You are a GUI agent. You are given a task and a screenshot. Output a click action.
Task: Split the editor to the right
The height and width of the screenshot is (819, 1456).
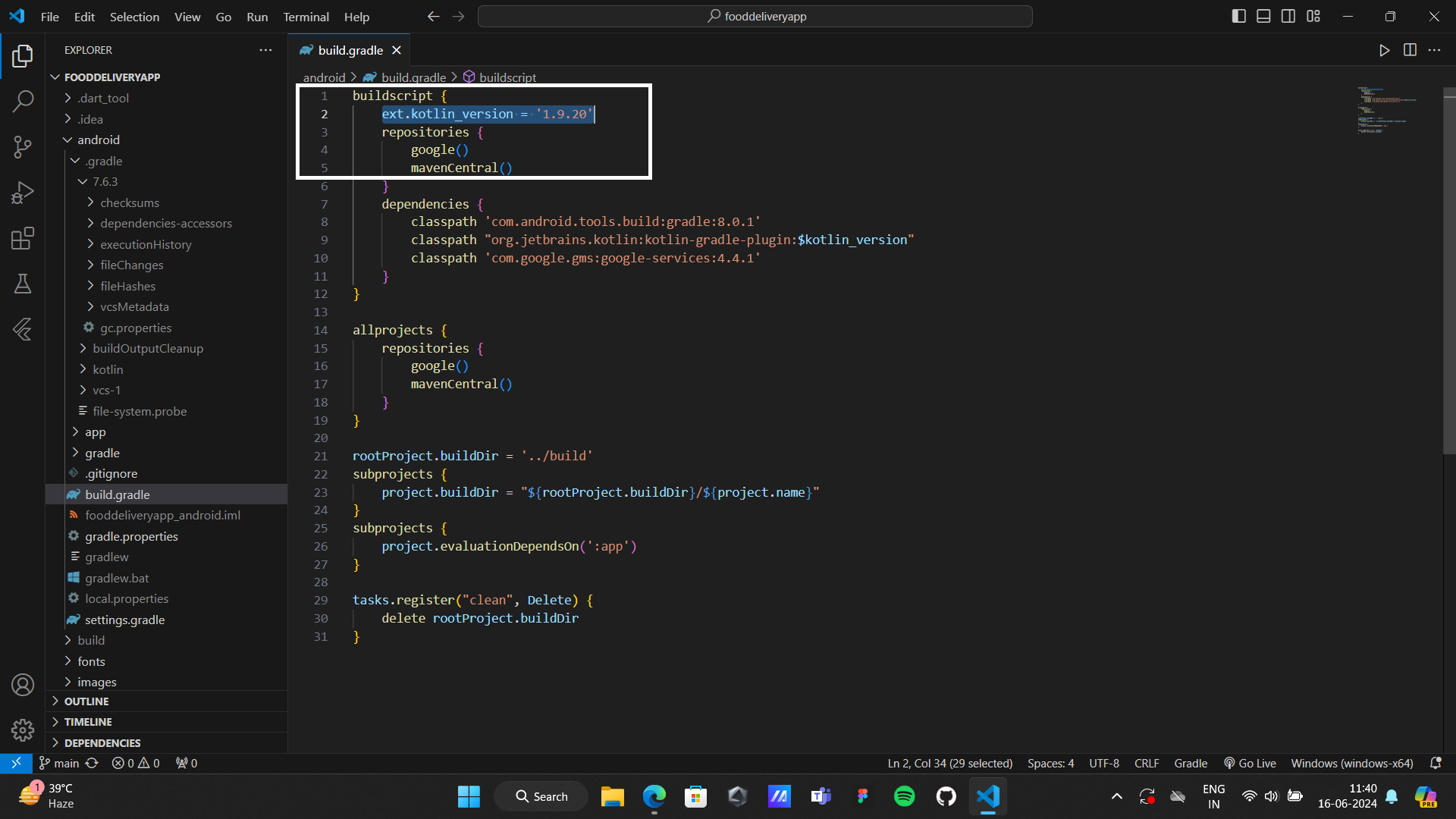coord(1410,50)
